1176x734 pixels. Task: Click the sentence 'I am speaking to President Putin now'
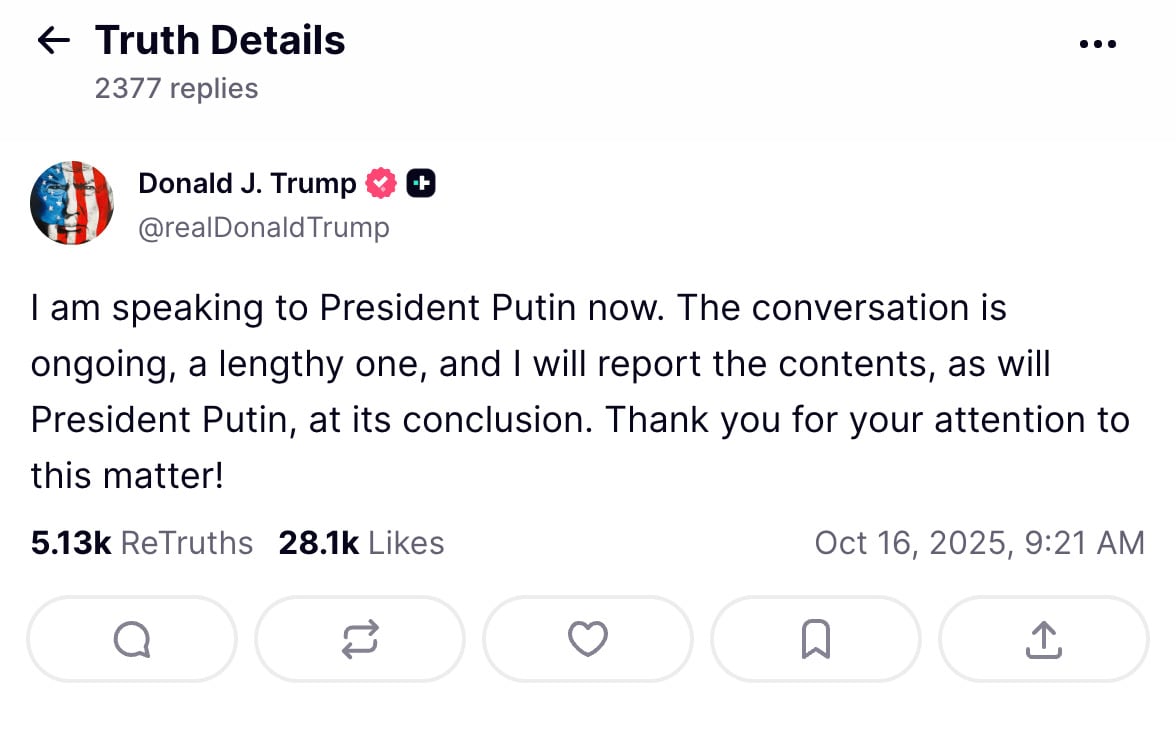point(346,307)
